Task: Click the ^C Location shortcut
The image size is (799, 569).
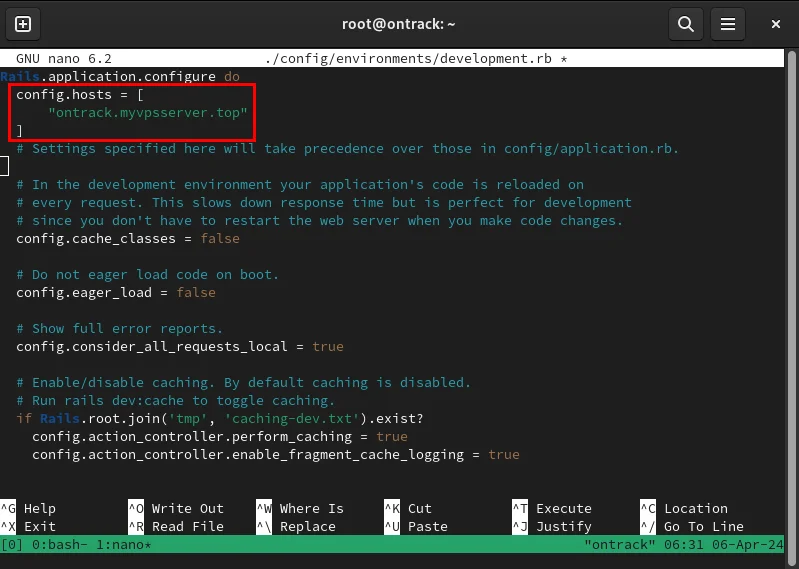Action: tap(684, 508)
